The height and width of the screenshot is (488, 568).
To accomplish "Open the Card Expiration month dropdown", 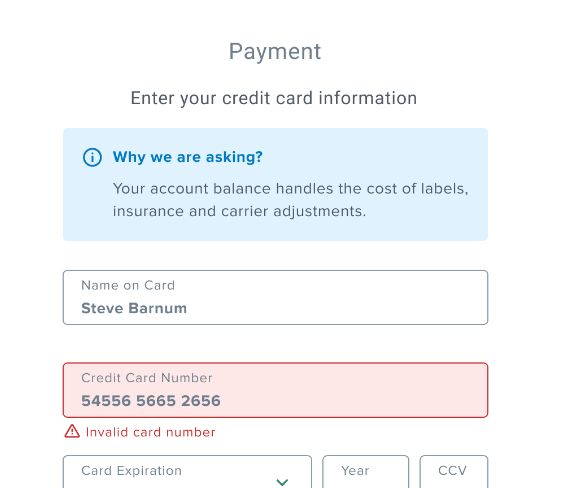I will click(x=187, y=472).
